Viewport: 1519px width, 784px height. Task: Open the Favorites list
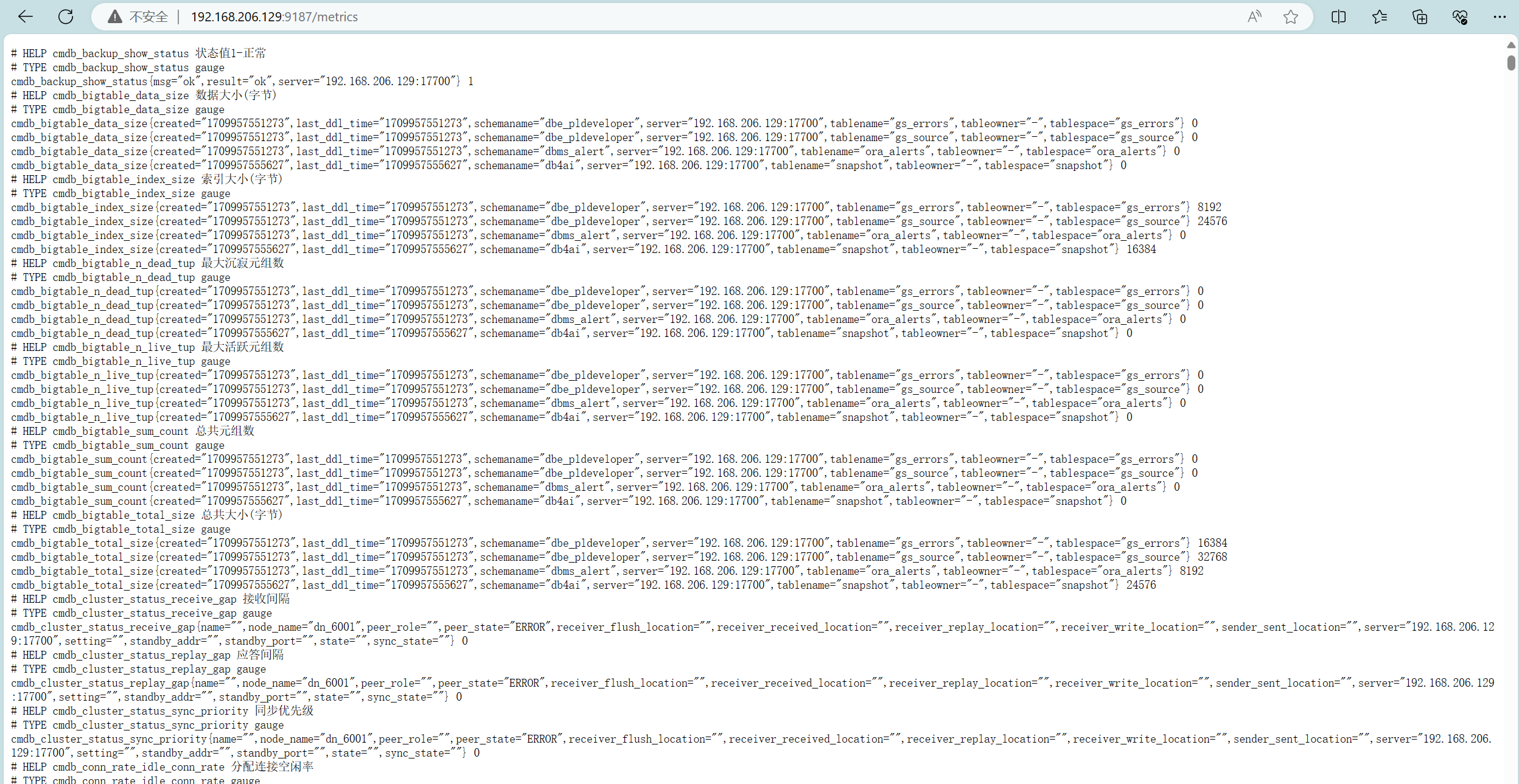(1379, 16)
